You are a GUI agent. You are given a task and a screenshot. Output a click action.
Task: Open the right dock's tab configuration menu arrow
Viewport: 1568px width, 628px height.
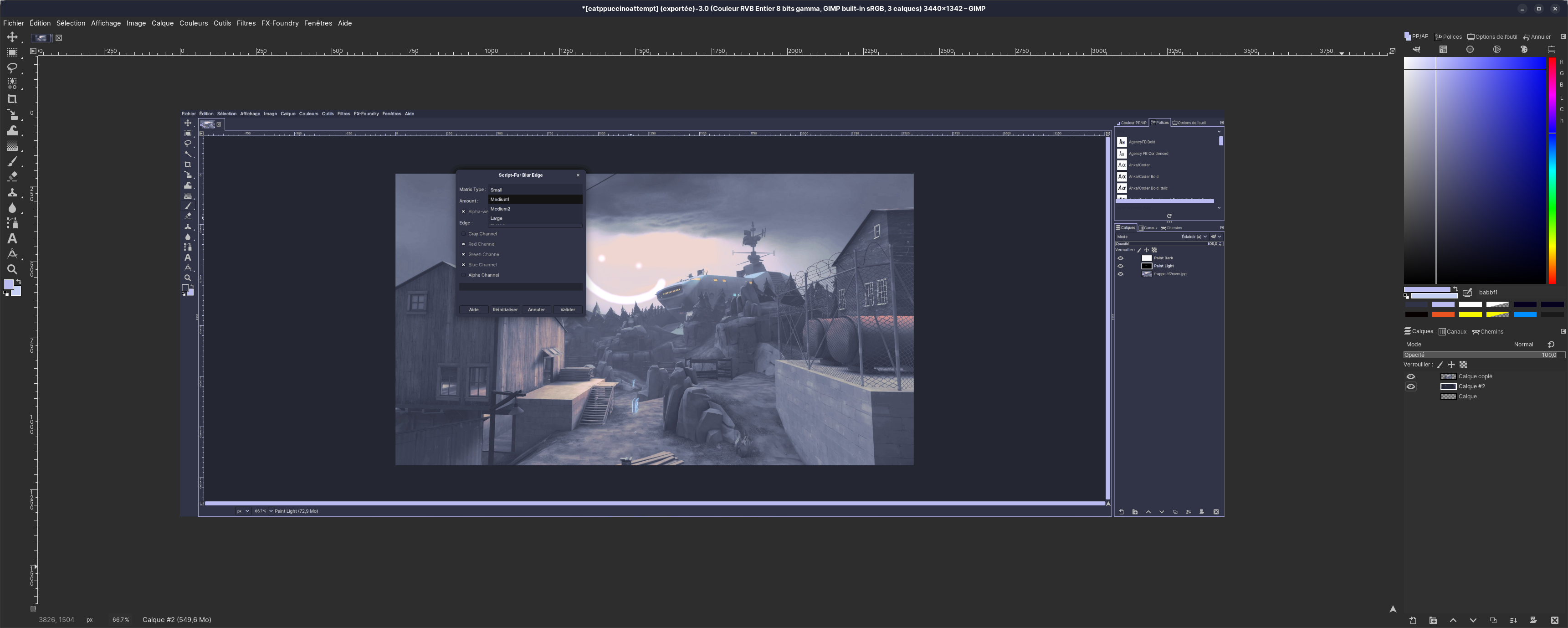pos(1563,36)
